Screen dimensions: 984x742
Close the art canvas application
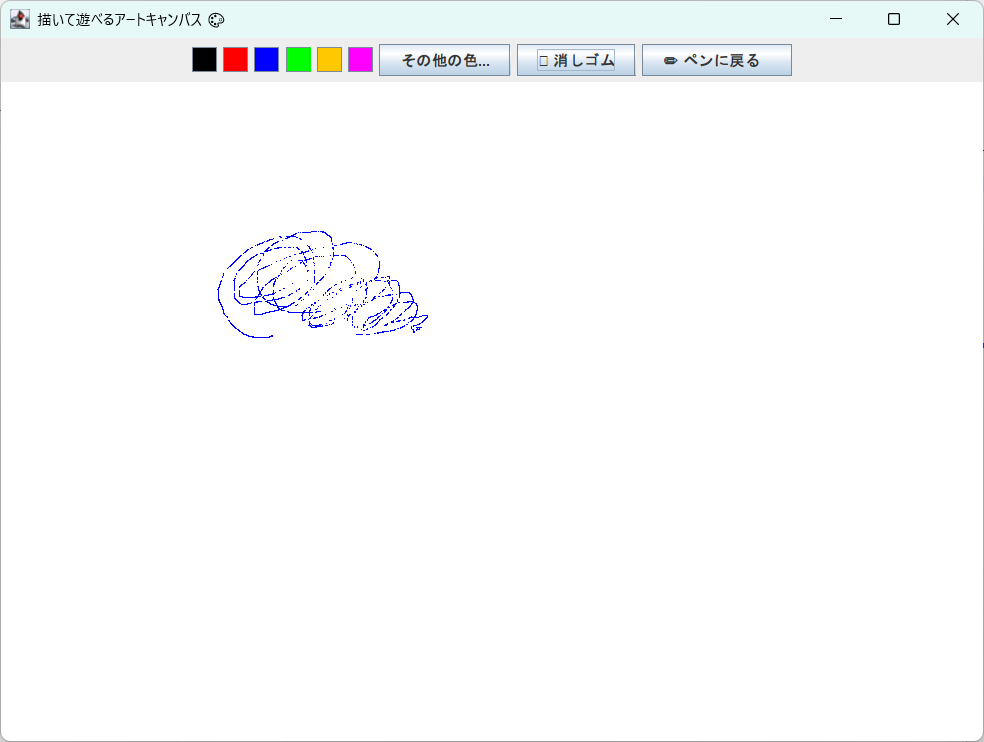[x=952, y=18]
